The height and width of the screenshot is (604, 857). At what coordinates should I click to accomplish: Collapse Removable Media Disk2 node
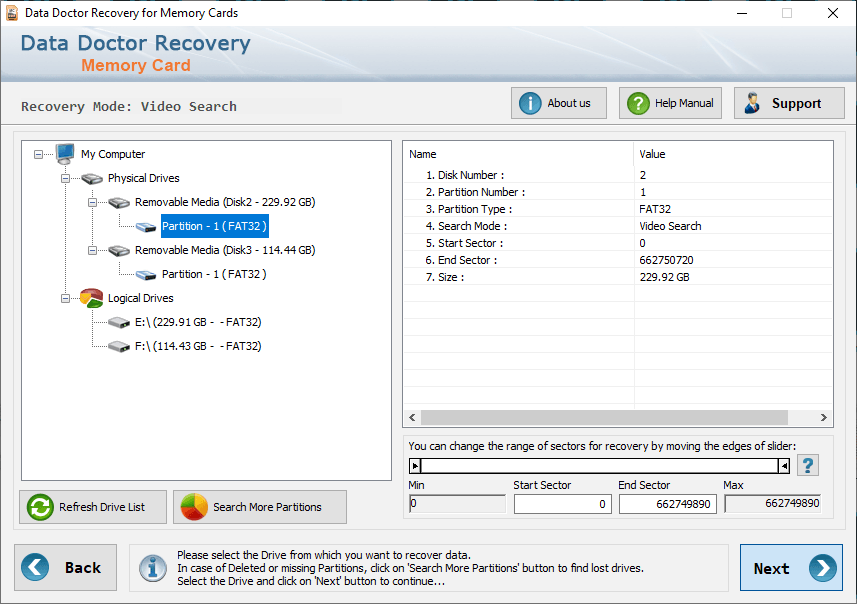[92, 203]
